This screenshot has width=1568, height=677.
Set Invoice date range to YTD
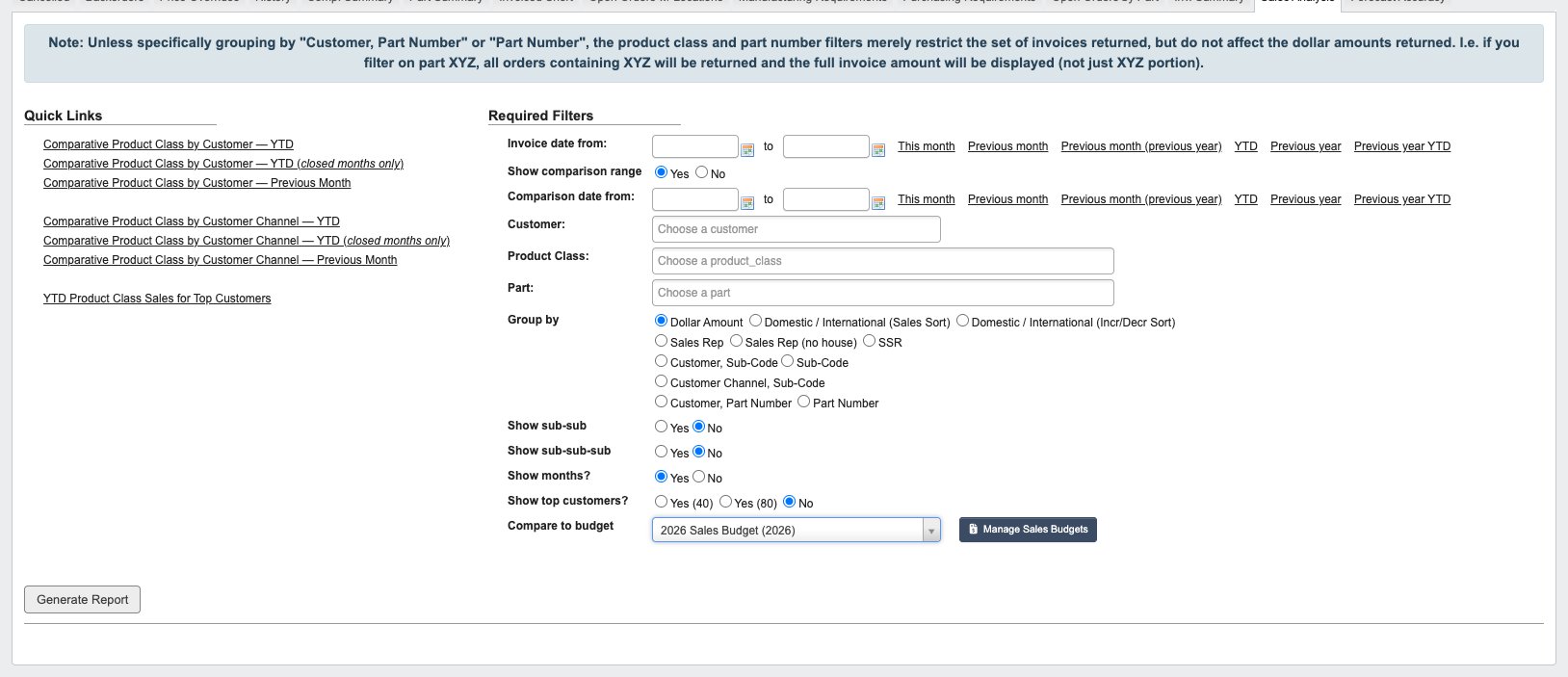click(1246, 146)
